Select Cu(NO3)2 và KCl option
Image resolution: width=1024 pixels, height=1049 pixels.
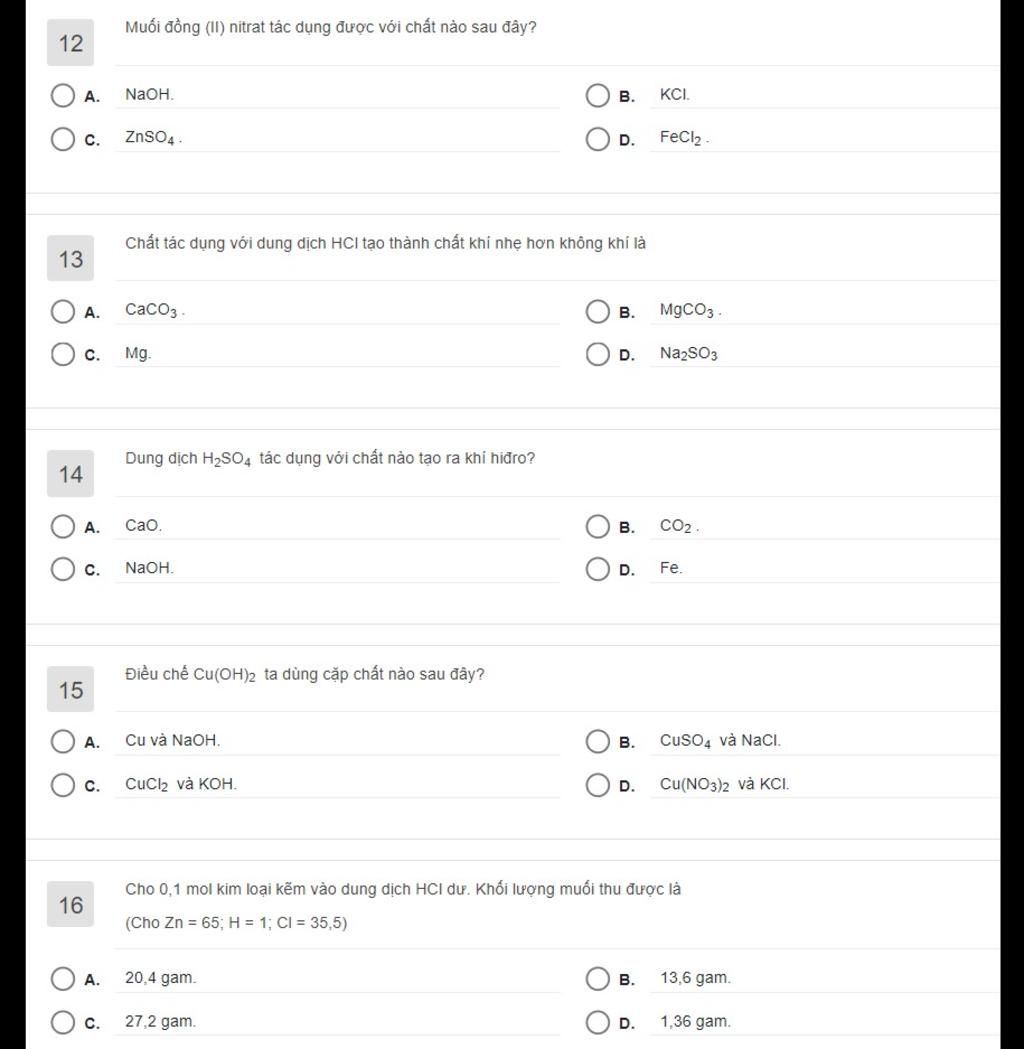[597, 785]
